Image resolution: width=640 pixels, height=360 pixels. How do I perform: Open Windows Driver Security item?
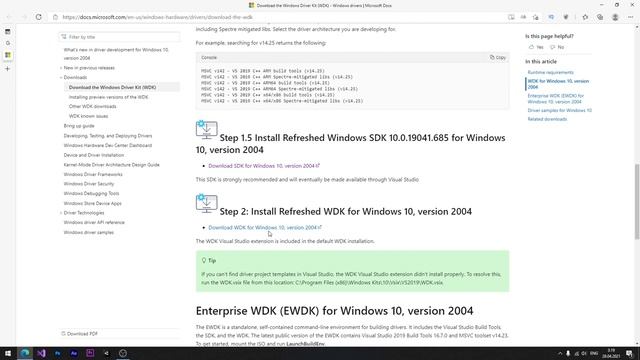tap(89, 184)
